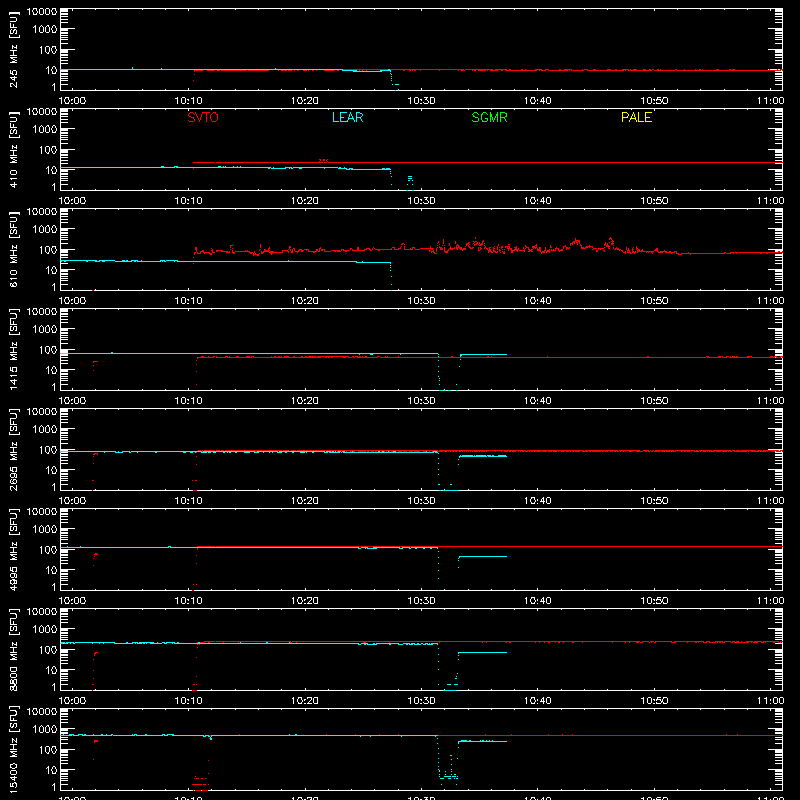
Task: Click the 1000 tick of 410 MHz panel
Action: pyautogui.click(x=45, y=130)
